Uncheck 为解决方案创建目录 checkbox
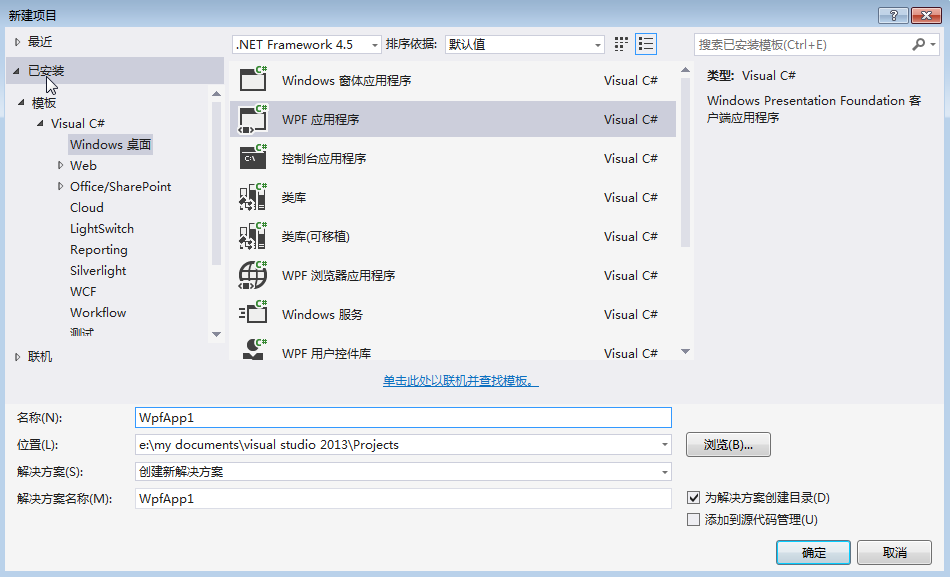Viewport: 950px width, 577px height. tap(694, 498)
